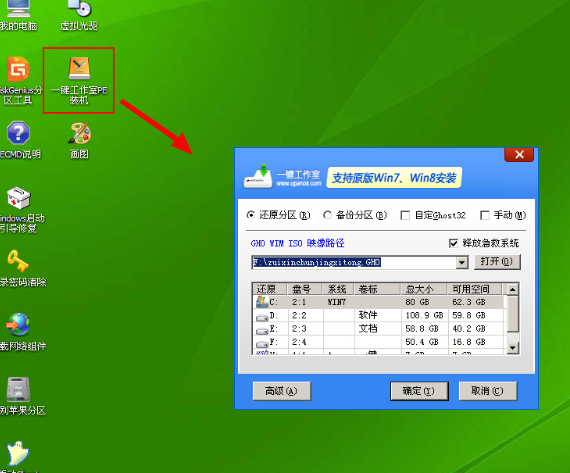570x473 pixels.
Task: Click the 取消 button
Action: point(488,391)
